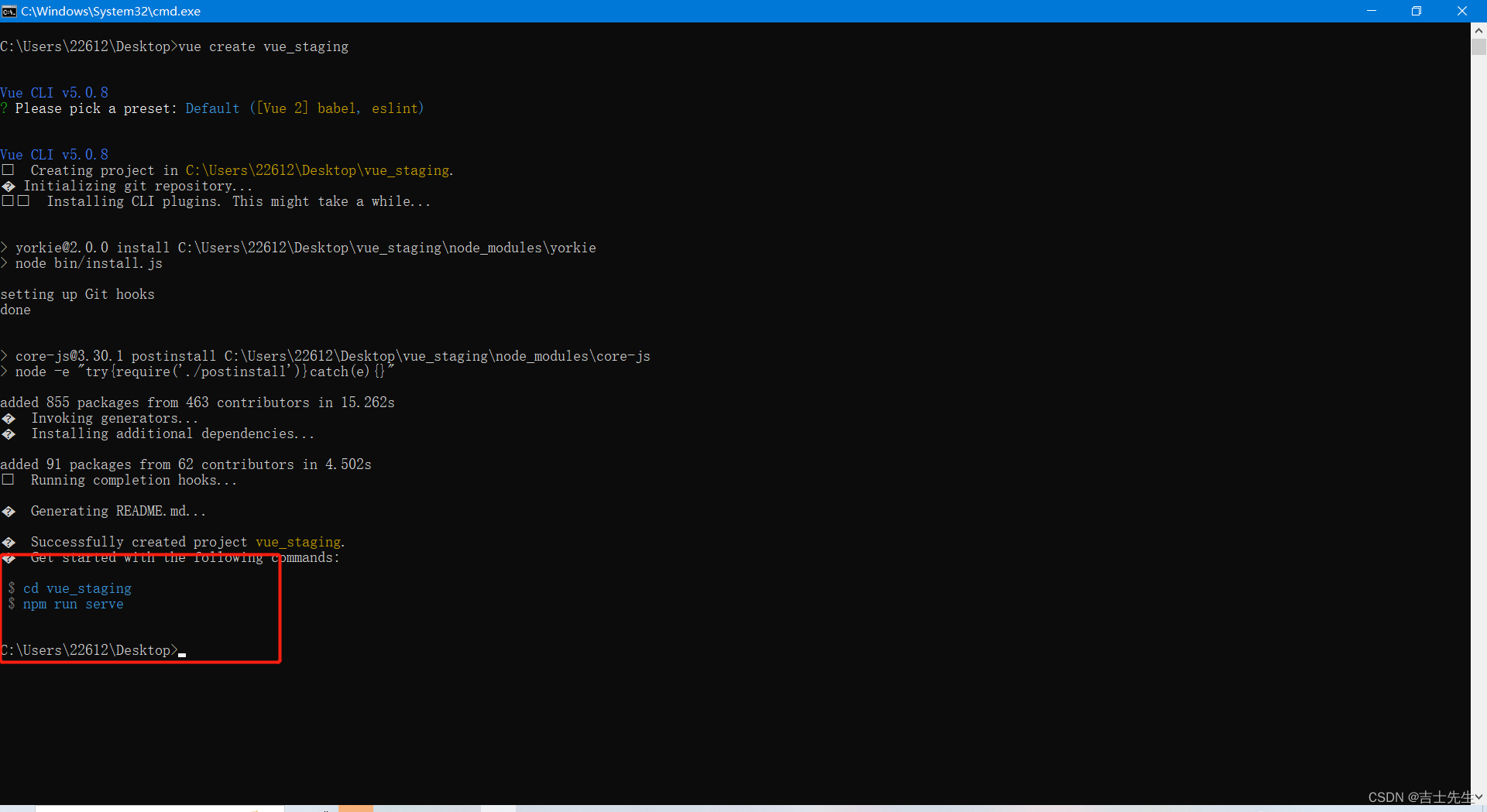Click 'Initializing git repository...' line

click(127, 186)
